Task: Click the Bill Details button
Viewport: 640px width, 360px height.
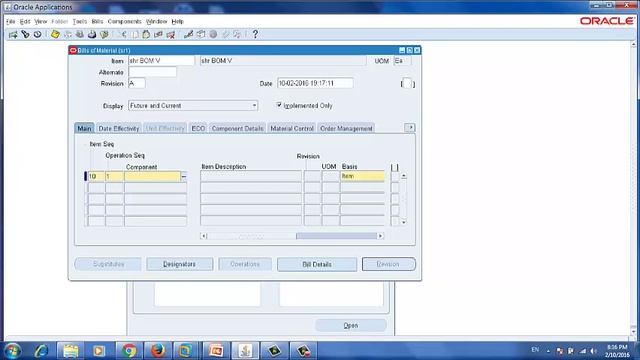Action: [x=317, y=264]
